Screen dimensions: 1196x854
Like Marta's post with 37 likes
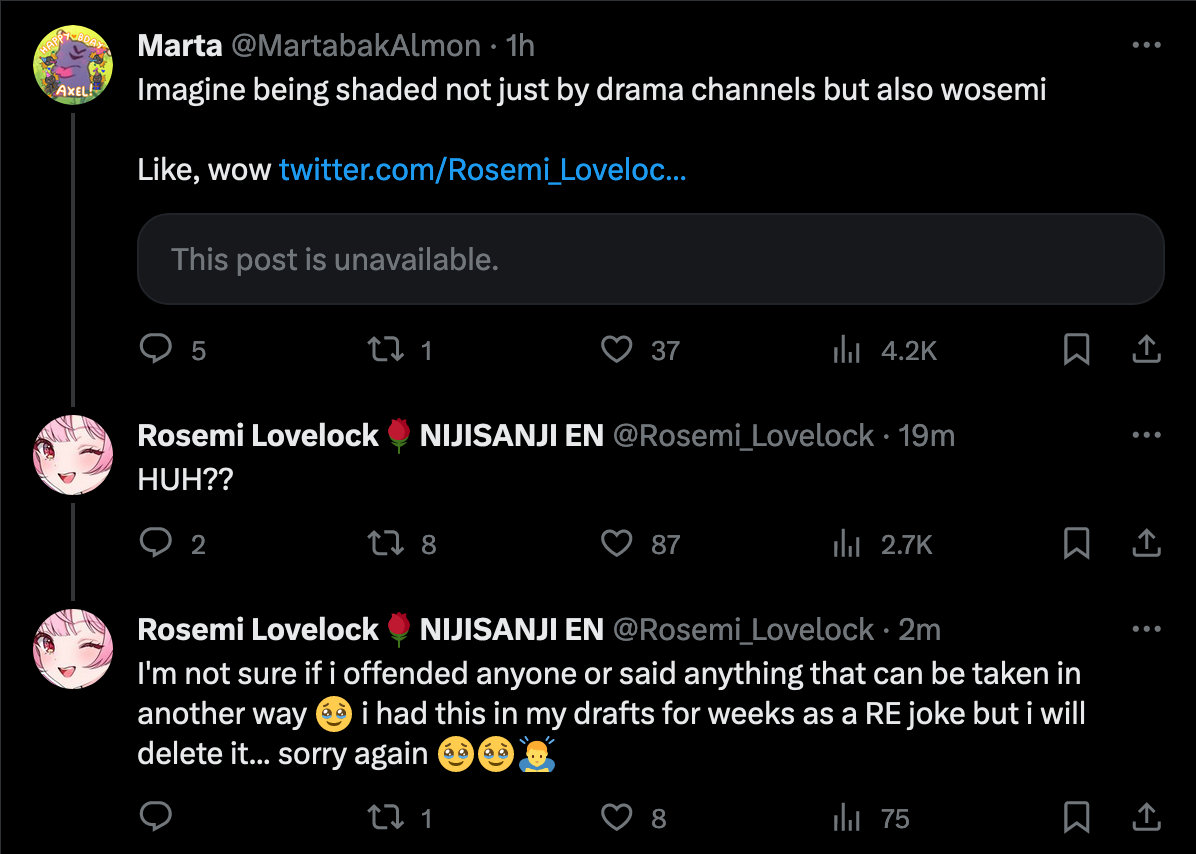(616, 349)
